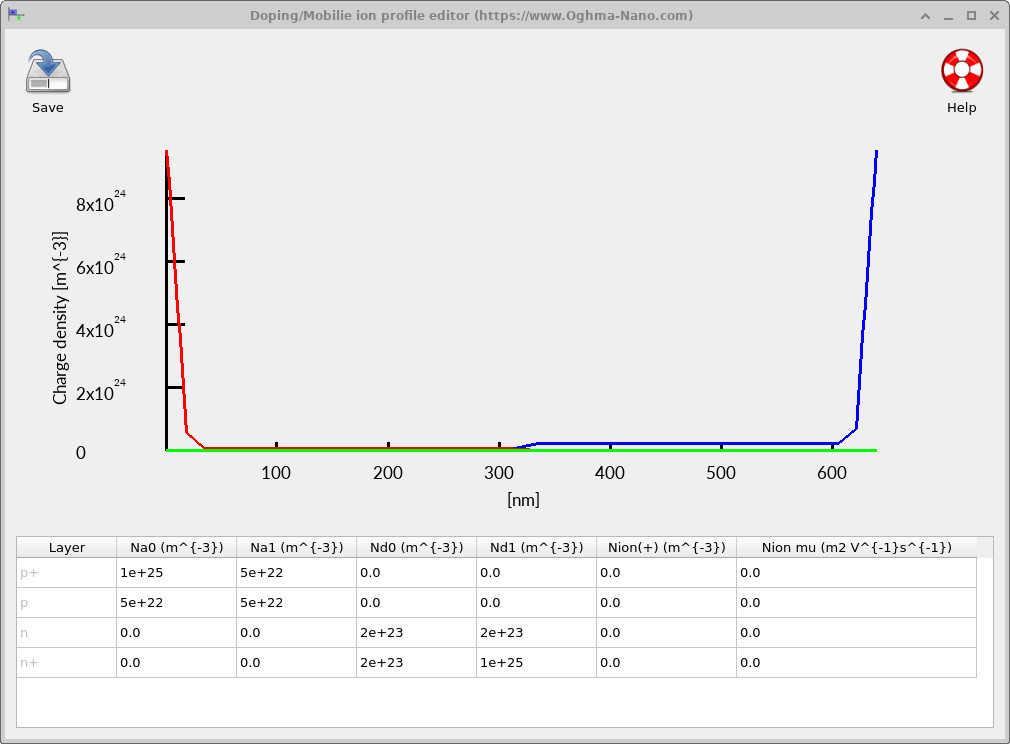The image size is (1010, 744).
Task: Edit the Na1 value of the p layer
Action: pyautogui.click(x=296, y=602)
